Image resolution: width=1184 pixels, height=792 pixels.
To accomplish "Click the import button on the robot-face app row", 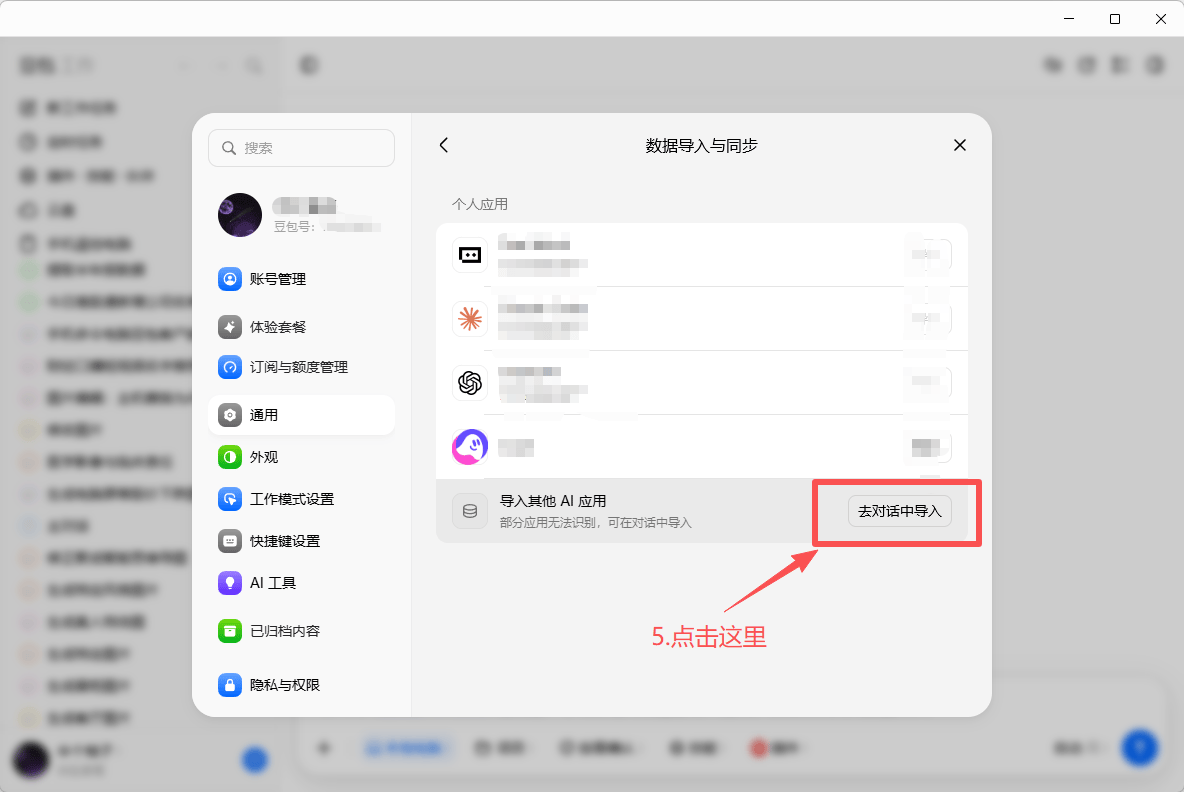I will pyautogui.click(x=928, y=255).
